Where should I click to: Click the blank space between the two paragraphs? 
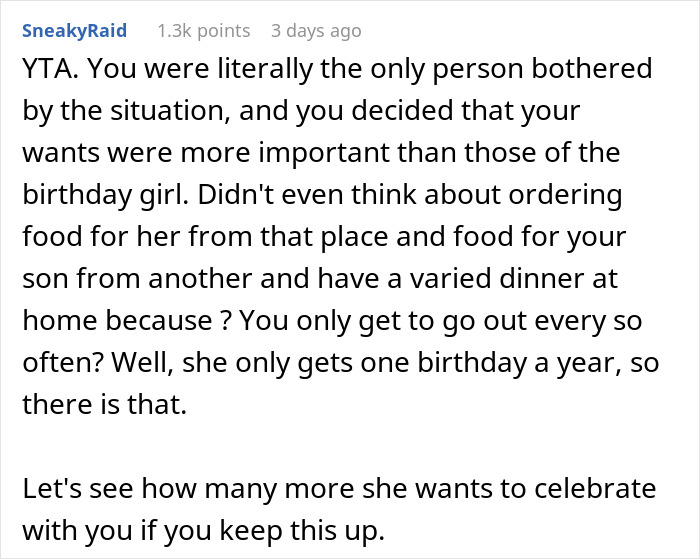coord(339,446)
